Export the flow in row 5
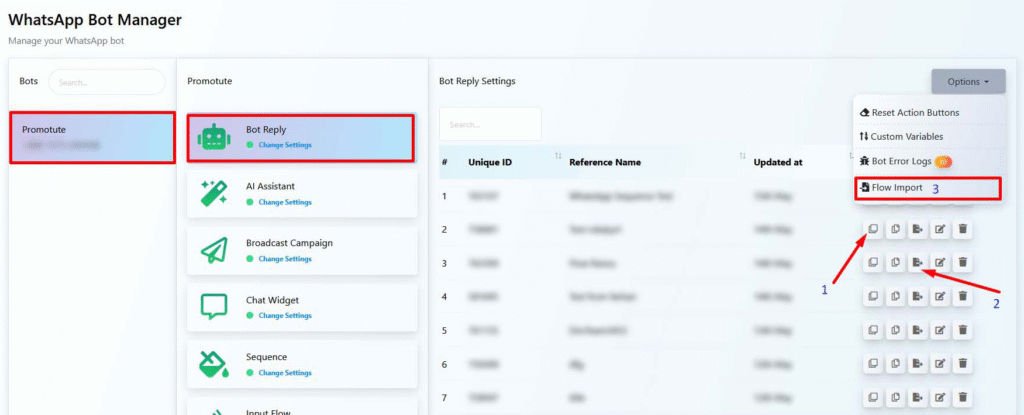 point(918,330)
